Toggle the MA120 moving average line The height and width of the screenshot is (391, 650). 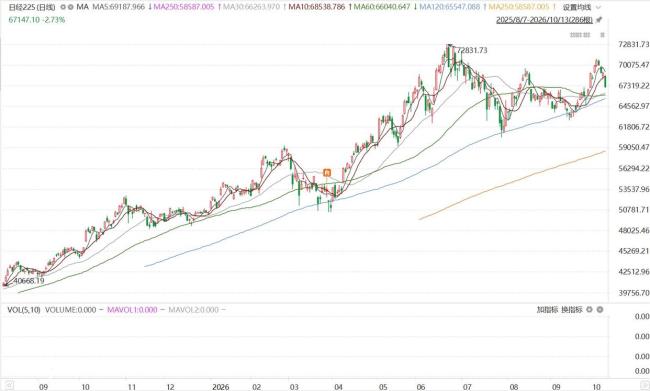[x=450, y=7]
